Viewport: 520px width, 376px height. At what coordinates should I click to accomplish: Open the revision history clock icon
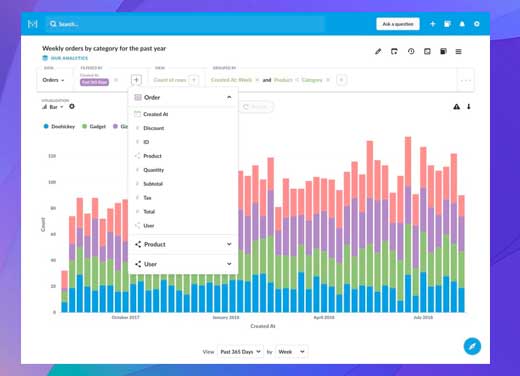click(x=411, y=51)
